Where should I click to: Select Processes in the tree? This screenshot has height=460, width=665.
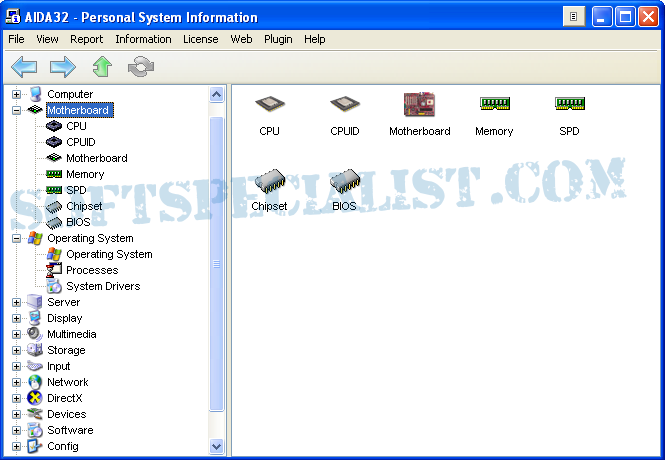pyautogui.click(x=92, y=270)
